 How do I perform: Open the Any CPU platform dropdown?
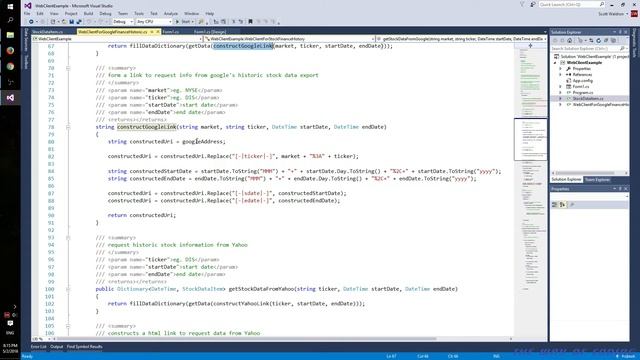click(154, 22)
